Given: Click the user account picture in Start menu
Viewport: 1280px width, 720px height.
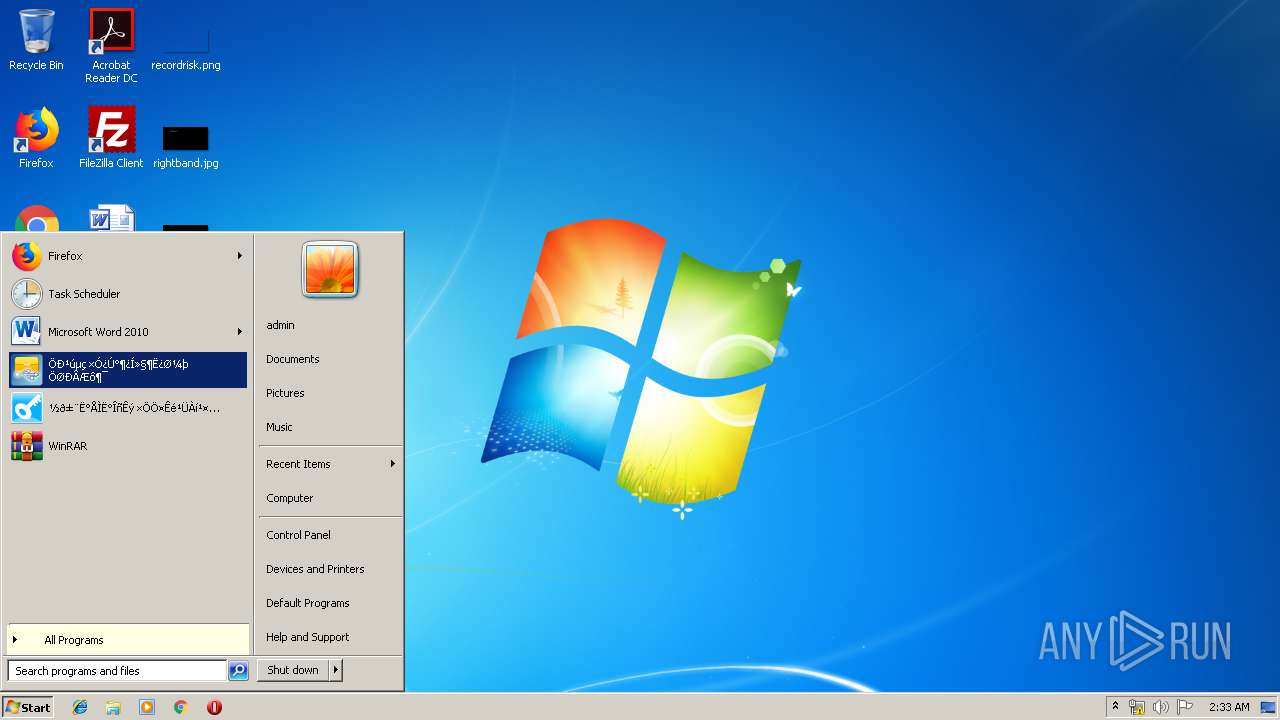Looking at the screenshot, I should click(x=330, y=270).
